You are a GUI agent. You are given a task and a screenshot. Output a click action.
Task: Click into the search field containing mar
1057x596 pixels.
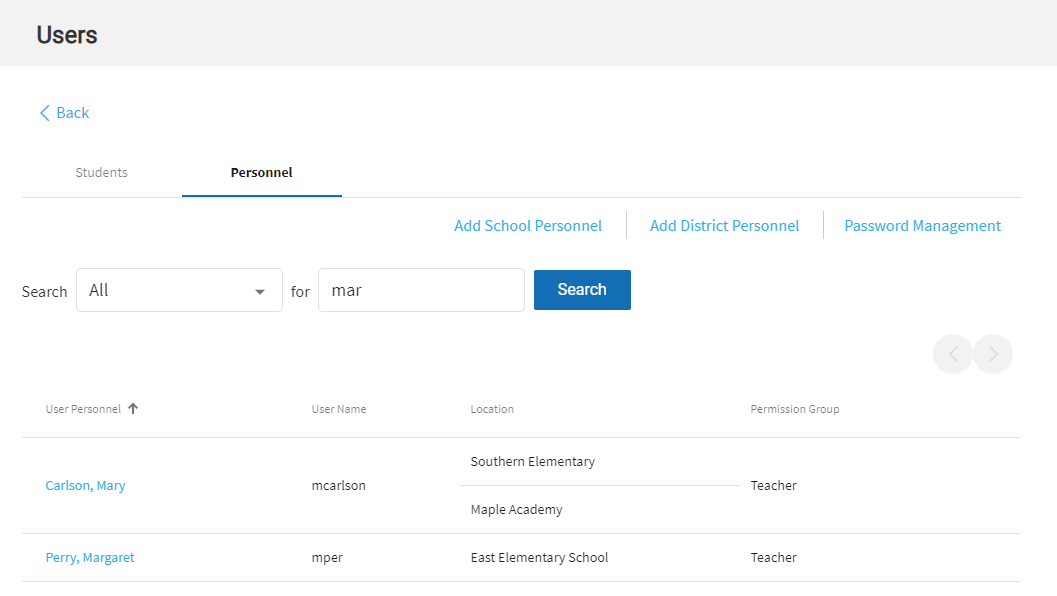pos(421,290)
